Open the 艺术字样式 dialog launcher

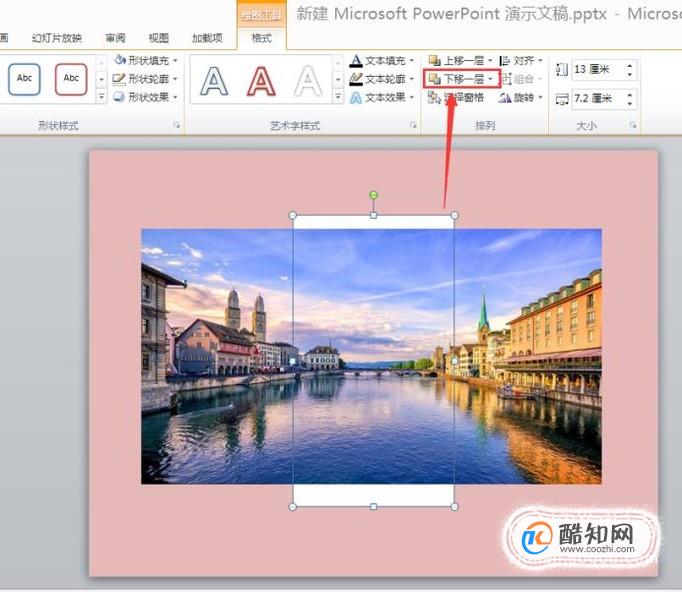click(x=413, y=125)
